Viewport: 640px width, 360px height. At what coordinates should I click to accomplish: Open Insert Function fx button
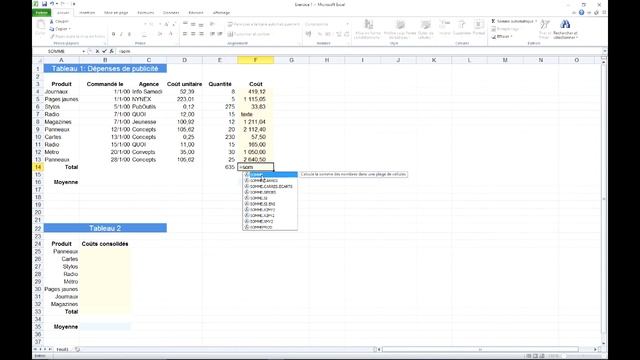point(111,51)
